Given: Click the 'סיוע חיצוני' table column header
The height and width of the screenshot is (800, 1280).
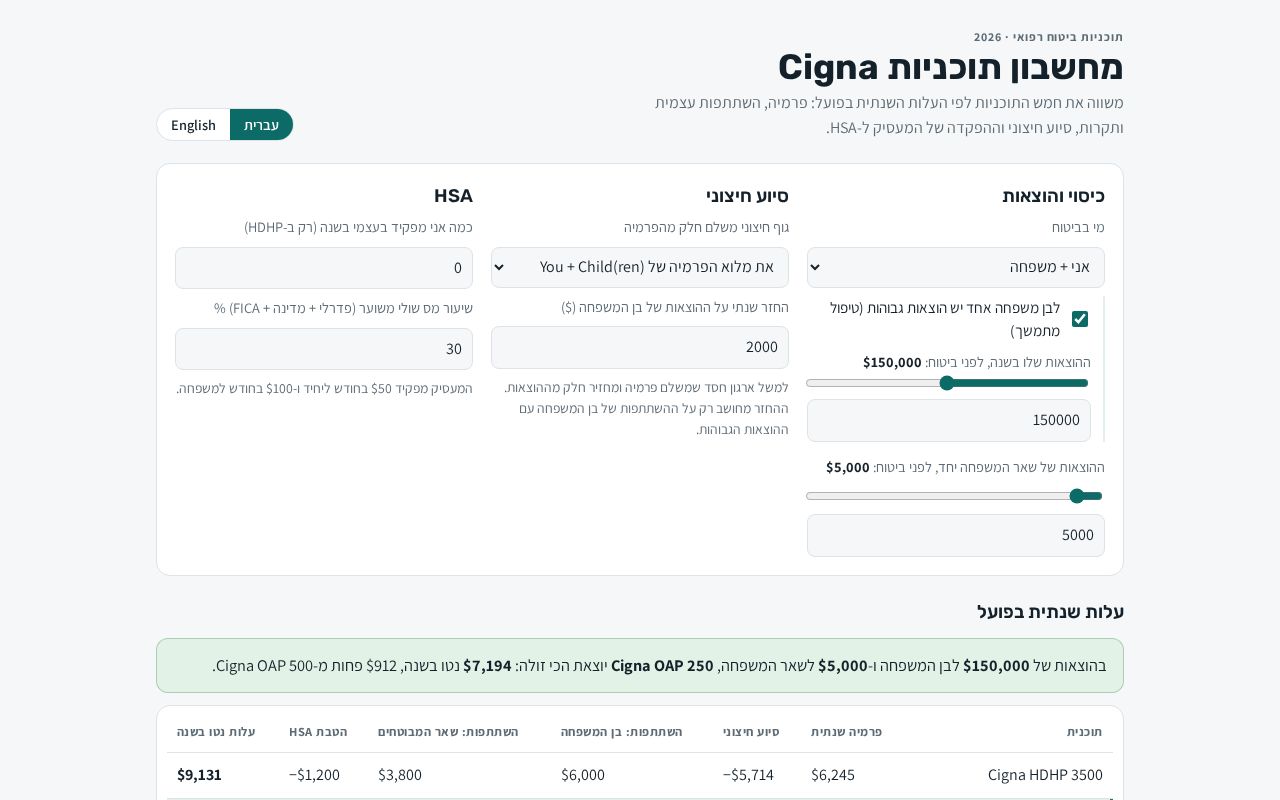Looking at the screenshot, I should 751,732.
